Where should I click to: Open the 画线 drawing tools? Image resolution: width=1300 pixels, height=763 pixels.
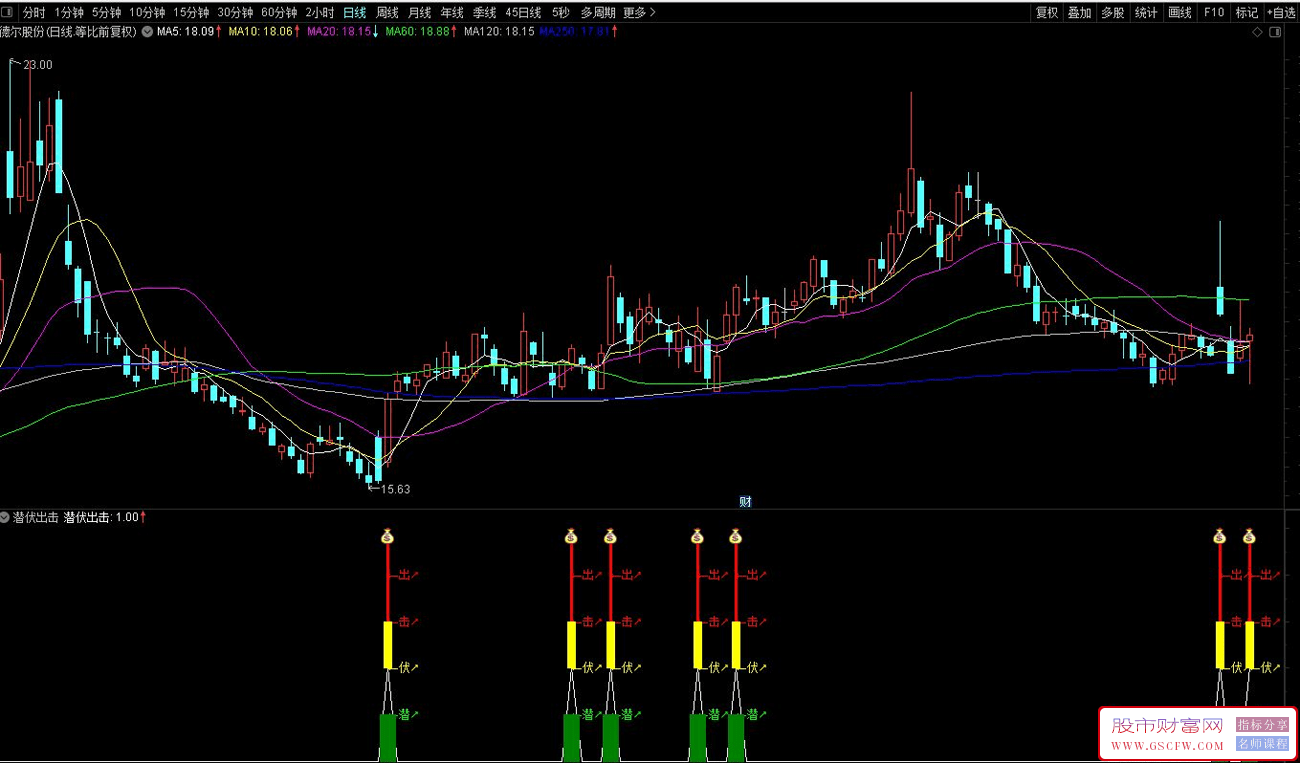pos(1180,13)
